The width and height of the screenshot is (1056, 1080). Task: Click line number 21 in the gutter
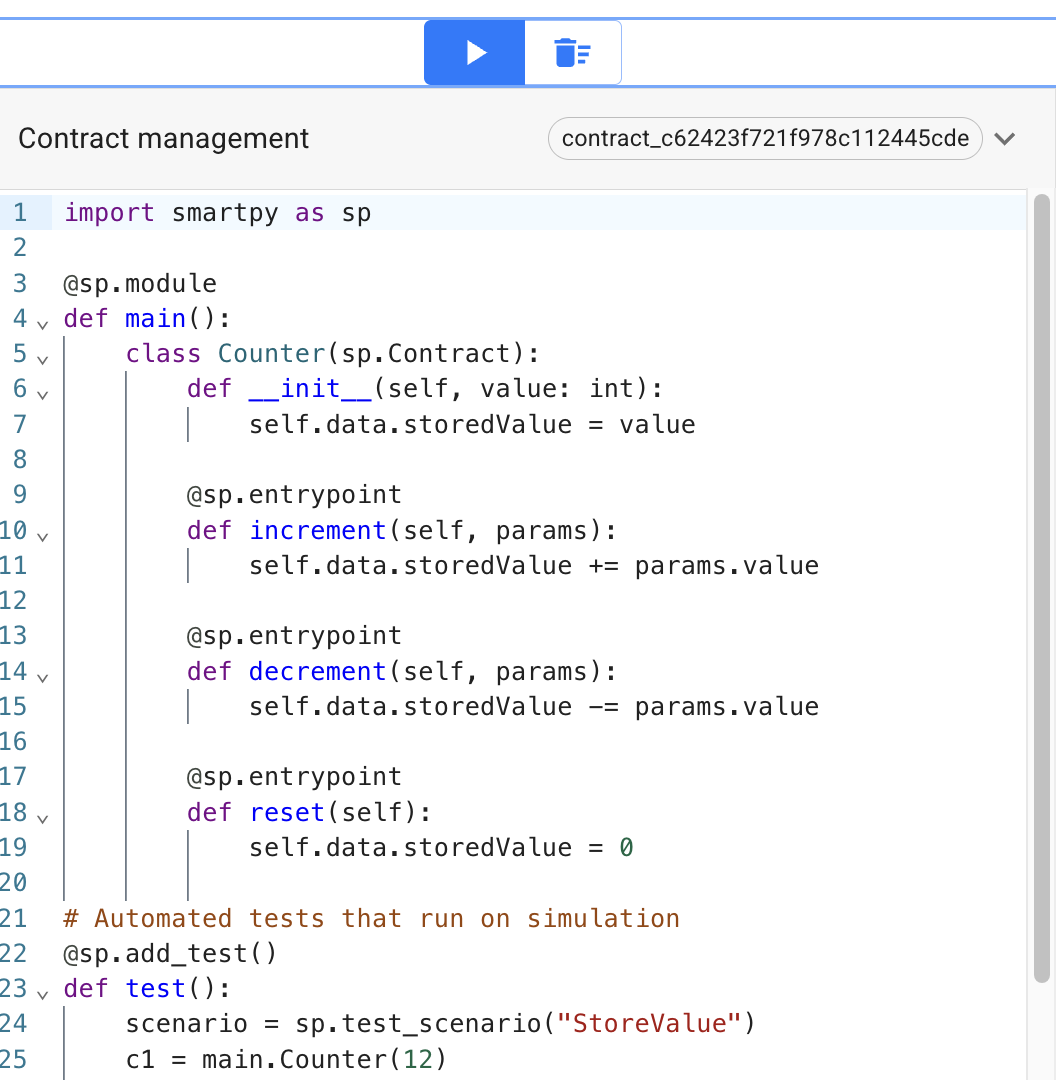point(14,918)
